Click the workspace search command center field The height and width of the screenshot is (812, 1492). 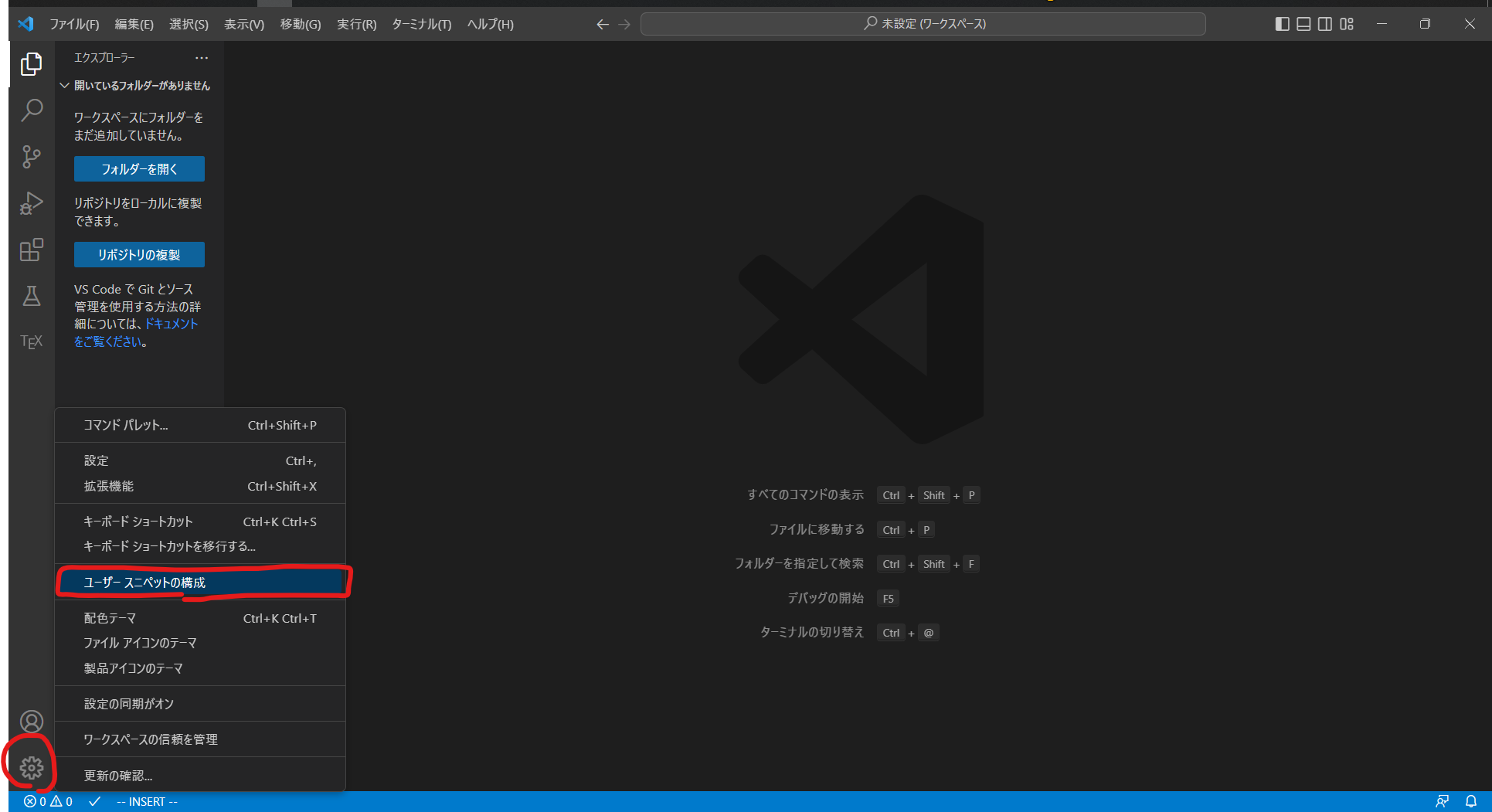point(923,24)
